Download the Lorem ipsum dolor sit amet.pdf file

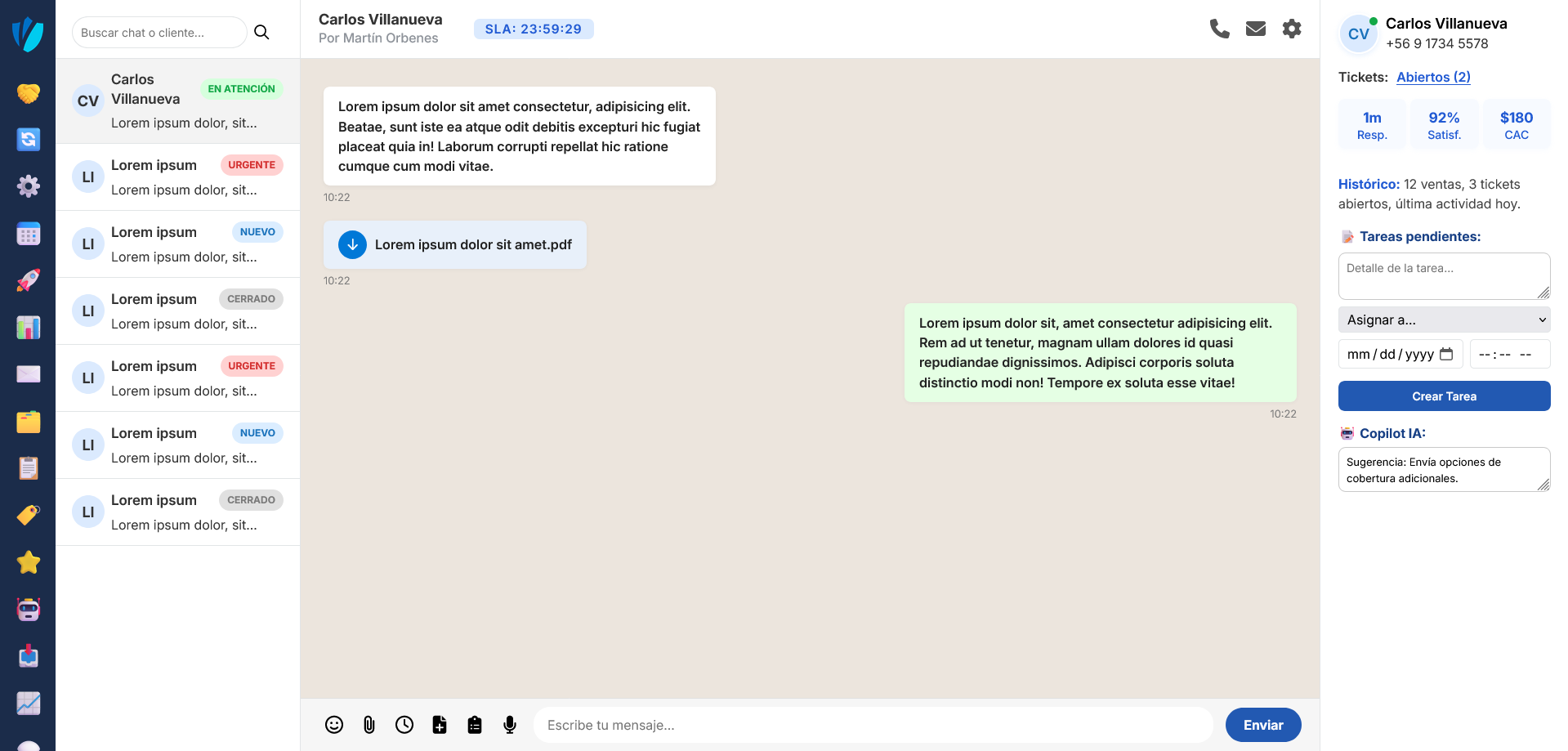click(352, 244)
